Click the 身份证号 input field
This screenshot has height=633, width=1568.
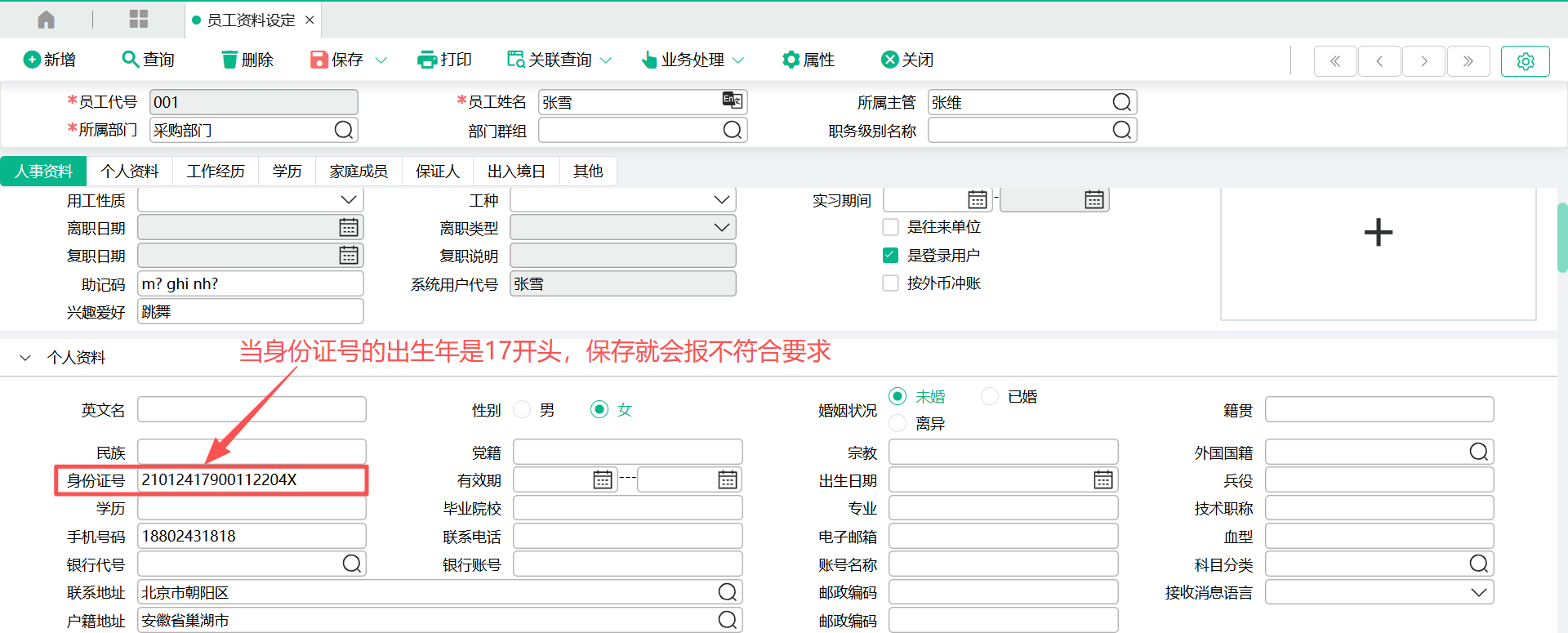point(250,480)
